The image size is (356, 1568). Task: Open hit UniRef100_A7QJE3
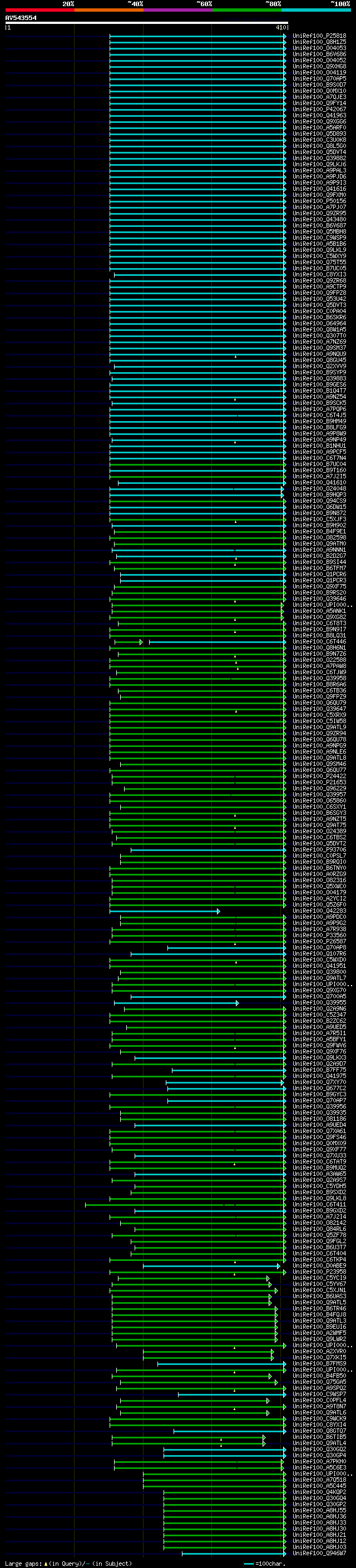[x=319, y=97]
